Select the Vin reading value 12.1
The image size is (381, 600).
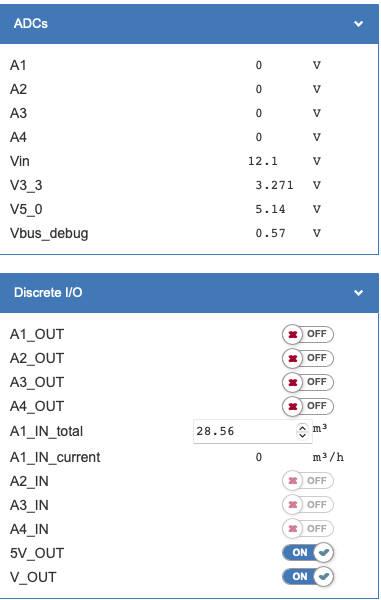263,161
